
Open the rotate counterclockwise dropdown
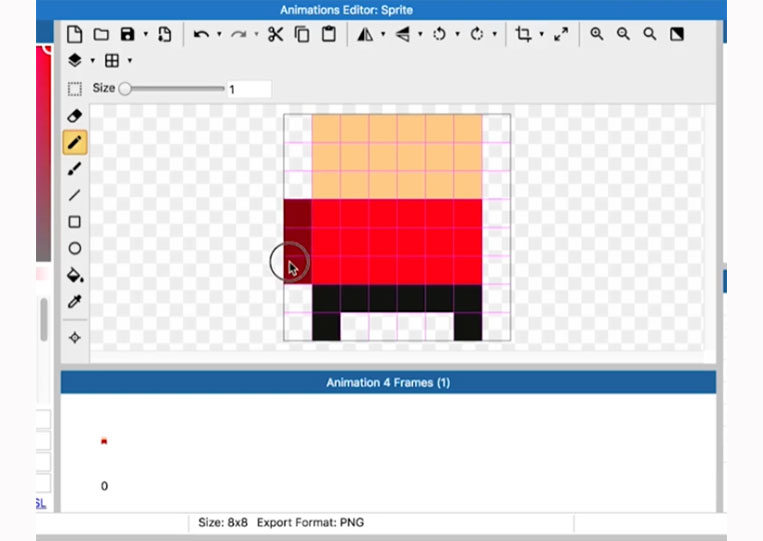pos(457,34)
